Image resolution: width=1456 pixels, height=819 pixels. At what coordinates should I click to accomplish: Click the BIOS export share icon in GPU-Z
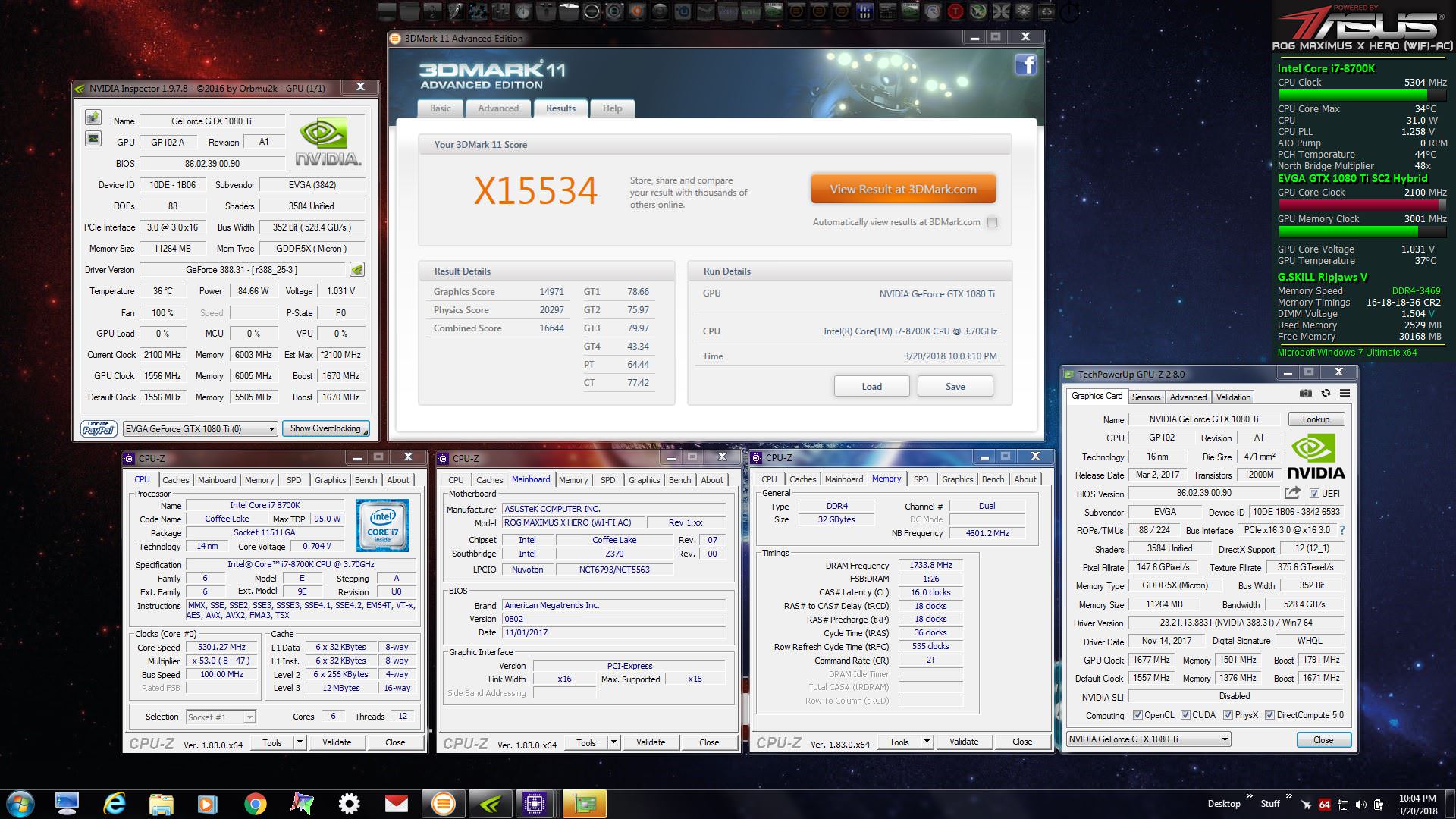coord(1293,493)
